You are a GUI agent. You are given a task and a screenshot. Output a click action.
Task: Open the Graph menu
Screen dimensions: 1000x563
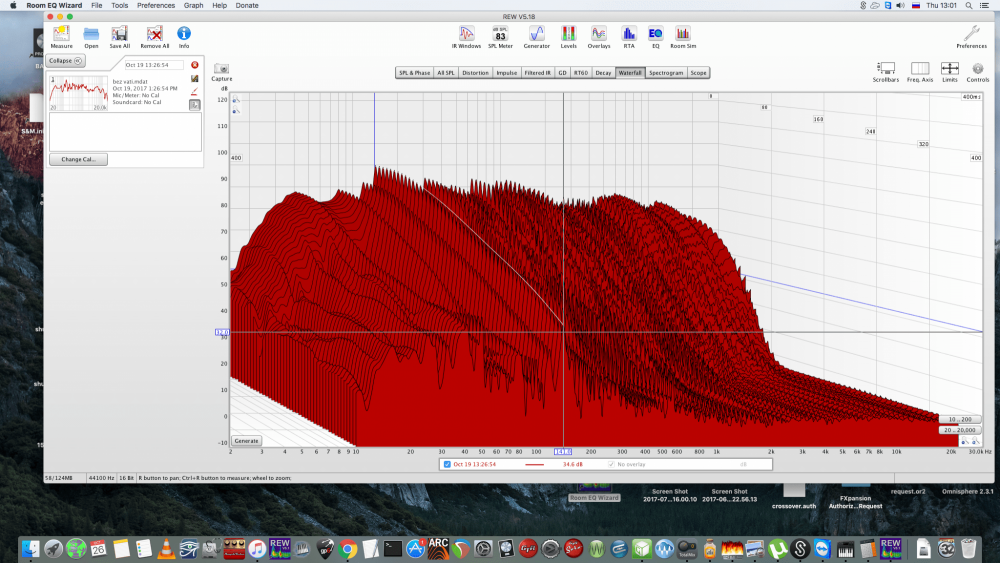point(193,5)
